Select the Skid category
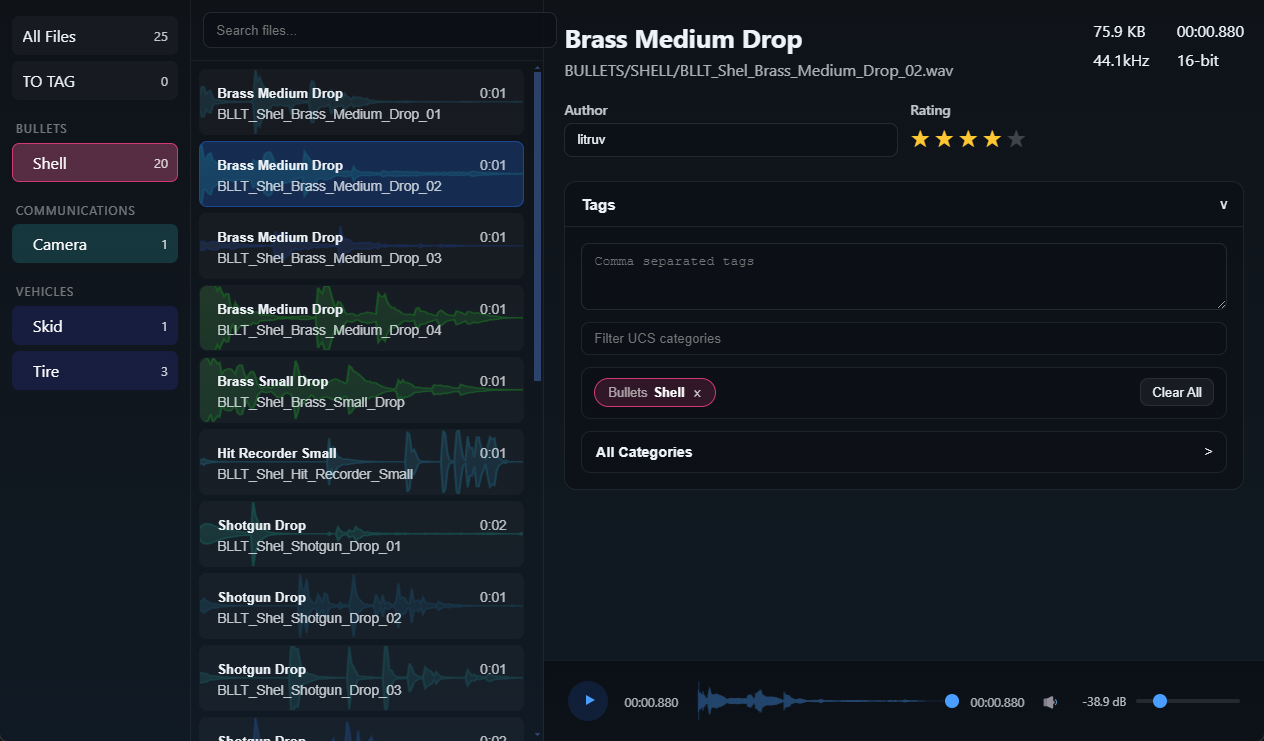1264x741 pixels. tap(95, 326)
